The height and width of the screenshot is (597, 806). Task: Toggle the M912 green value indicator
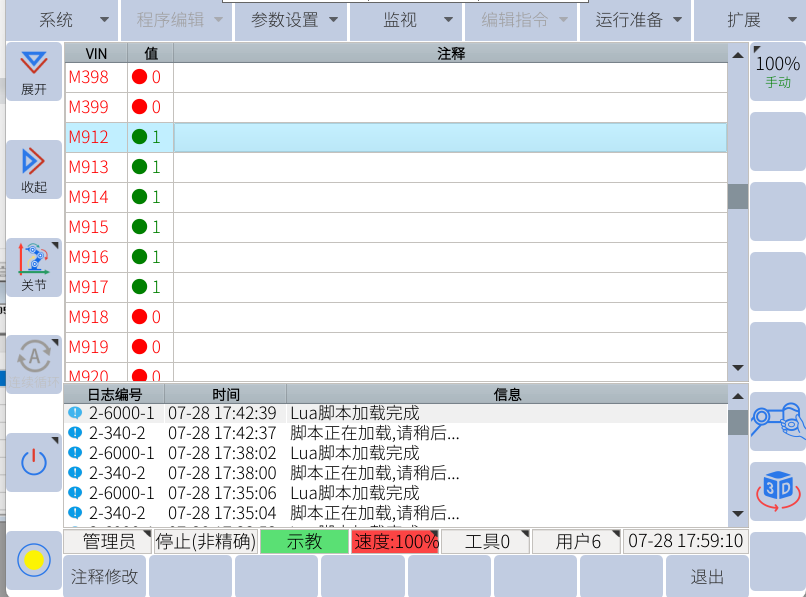pos(139,137)
